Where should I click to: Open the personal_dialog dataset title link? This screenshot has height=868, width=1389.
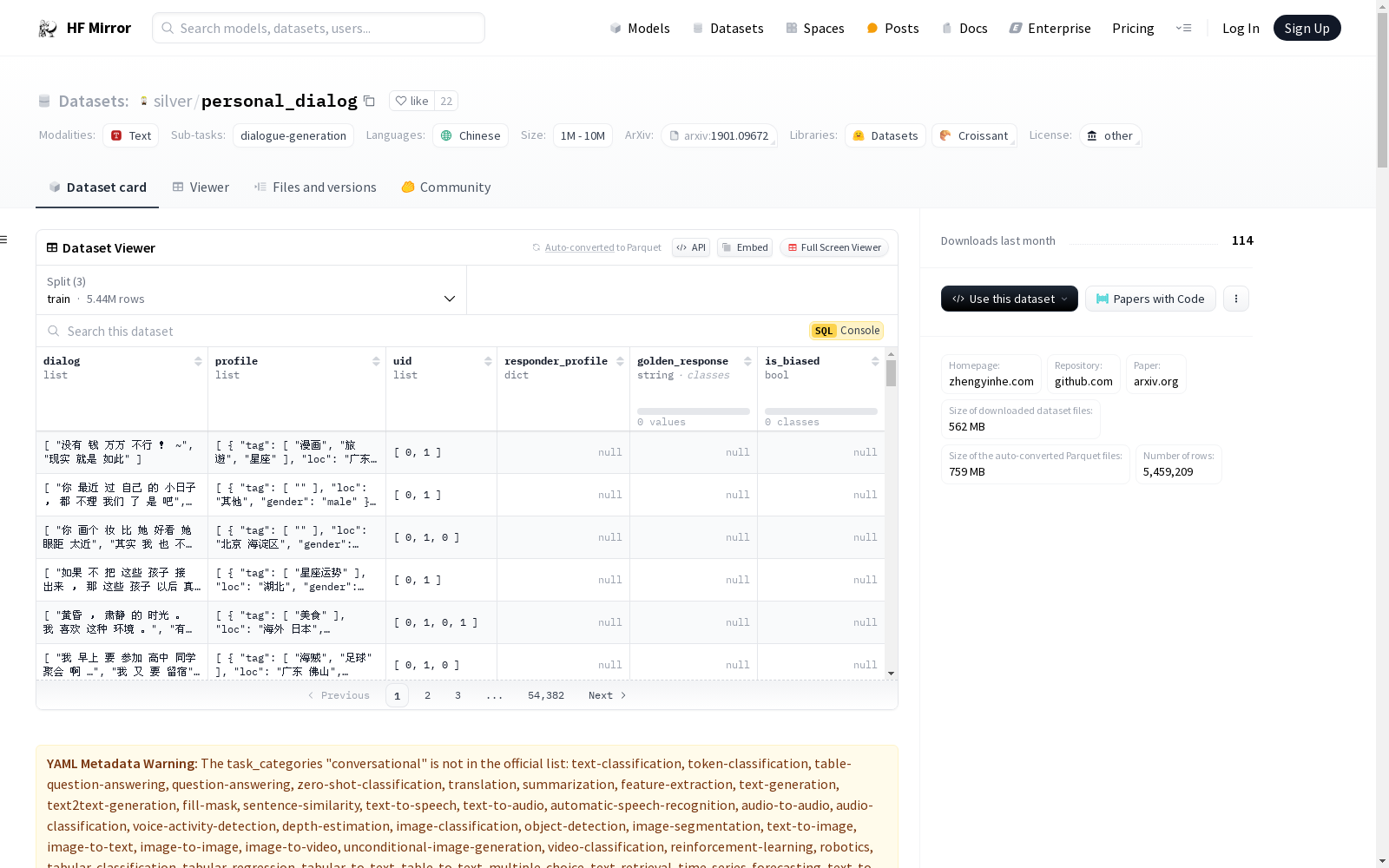tap(280, 102)
